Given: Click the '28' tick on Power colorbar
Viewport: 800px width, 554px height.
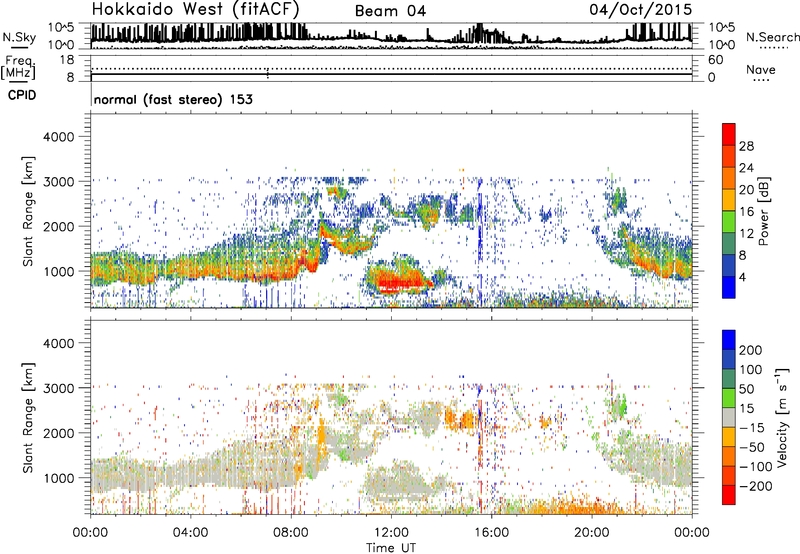Looking at the screenshot, I should click(746, 146).
